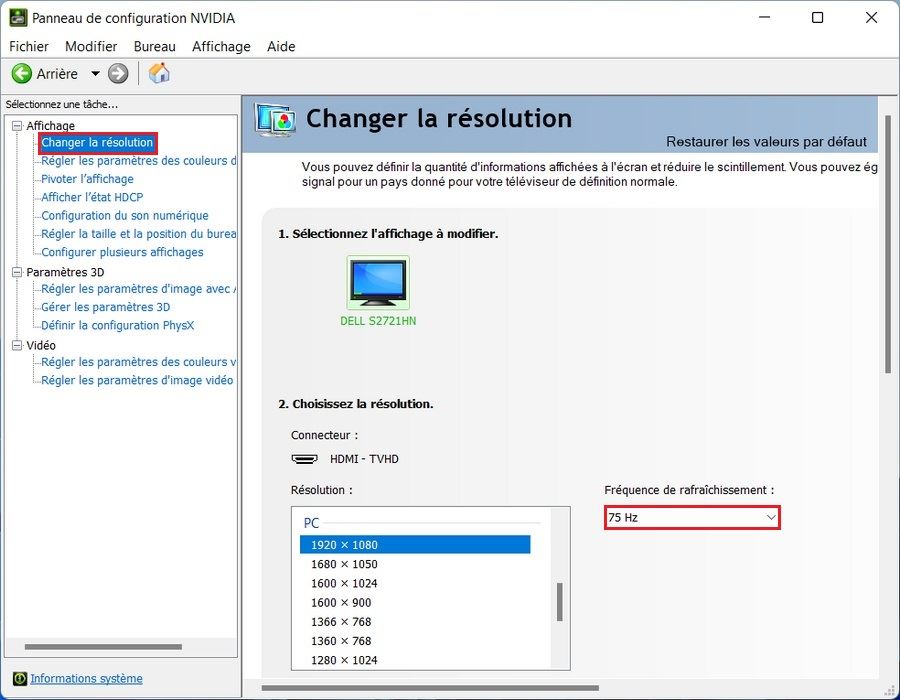
Task: Collapse the Vidéo tree section
Action: tap(17, 345)
